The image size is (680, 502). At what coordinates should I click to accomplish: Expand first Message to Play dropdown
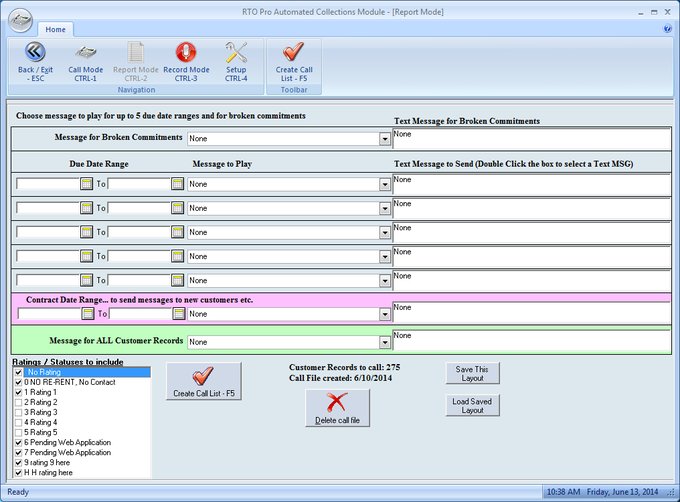coord(384,184)
